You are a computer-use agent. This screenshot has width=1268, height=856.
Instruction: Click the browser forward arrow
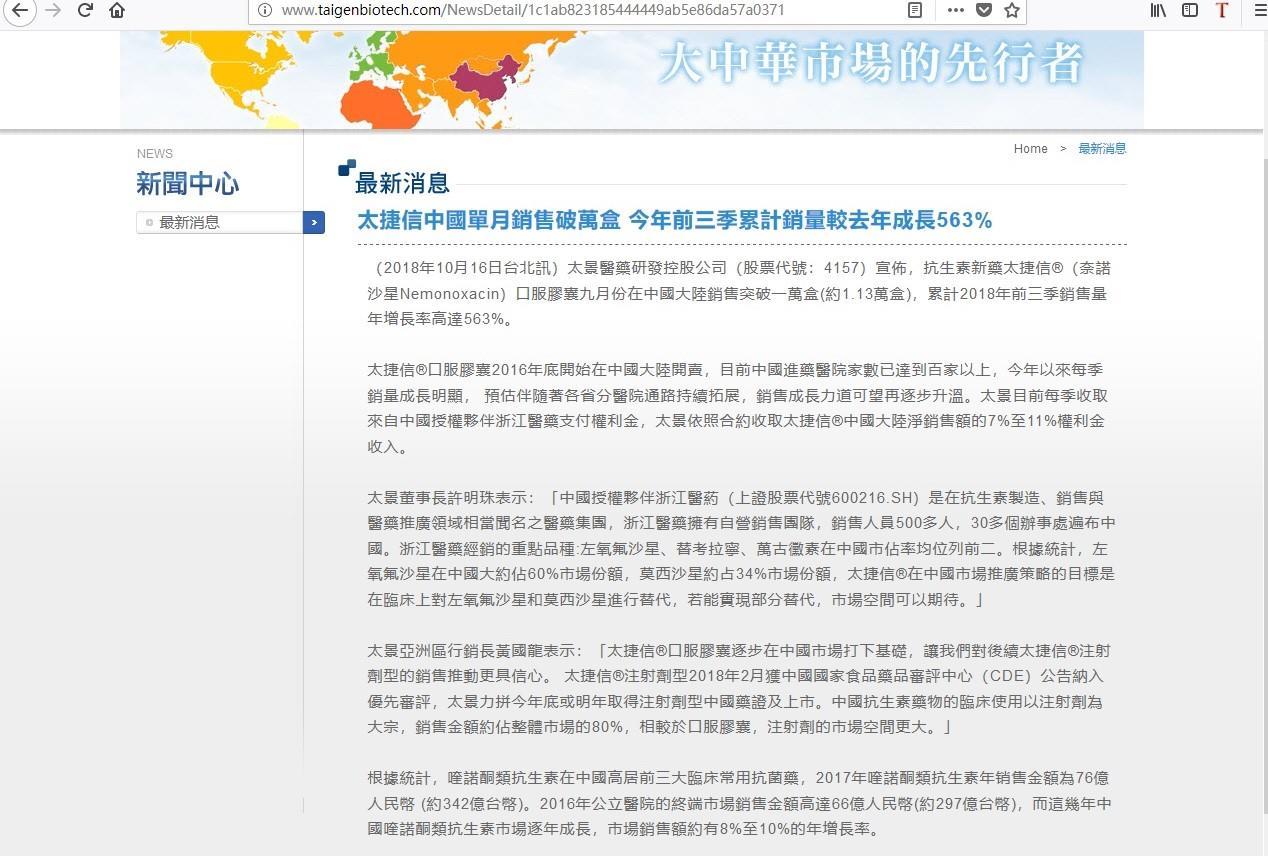click(x=53, y=10)
